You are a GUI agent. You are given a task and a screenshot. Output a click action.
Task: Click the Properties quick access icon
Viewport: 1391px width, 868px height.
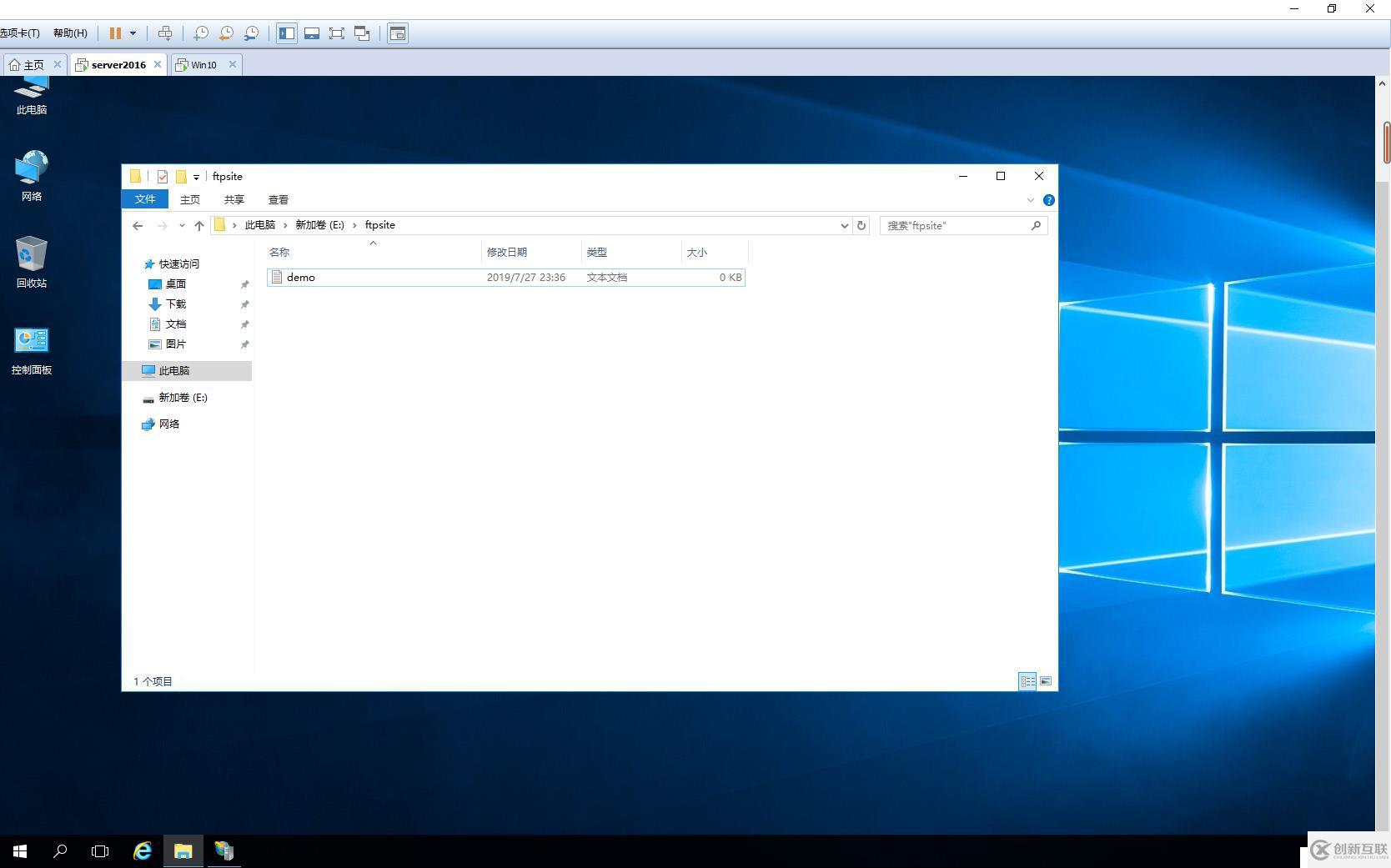pos(163,177)
